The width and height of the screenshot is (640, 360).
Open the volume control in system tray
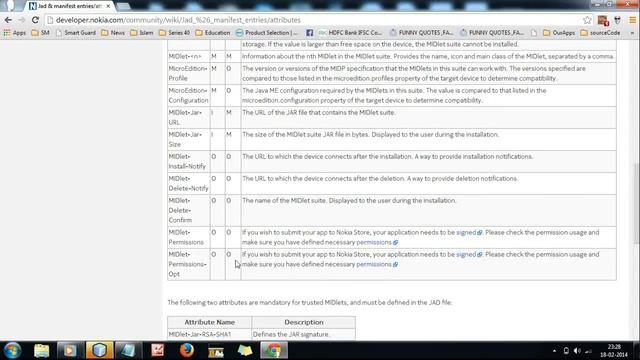tap(577, 351)
